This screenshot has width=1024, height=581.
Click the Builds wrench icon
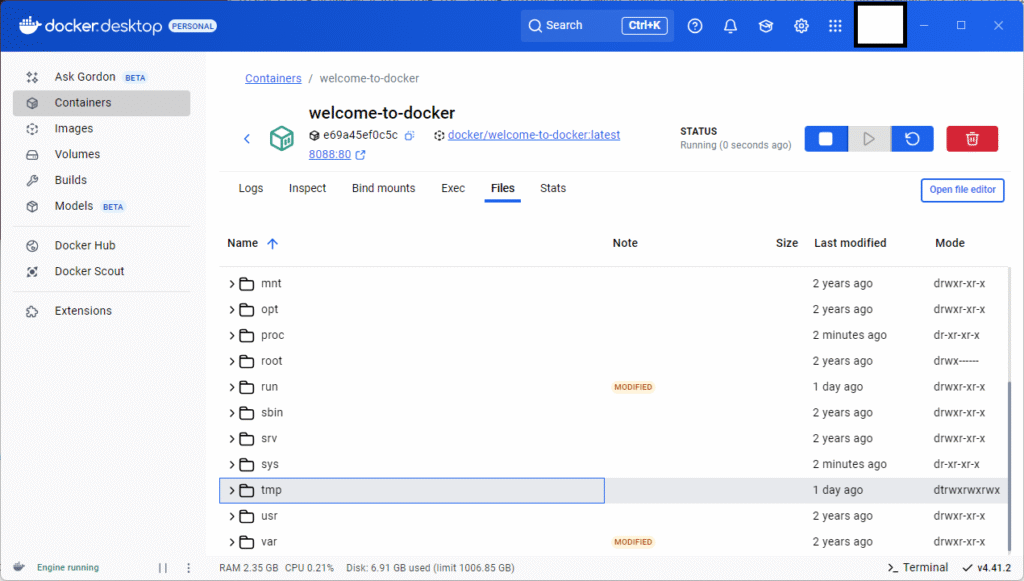(x=32, y=180)
